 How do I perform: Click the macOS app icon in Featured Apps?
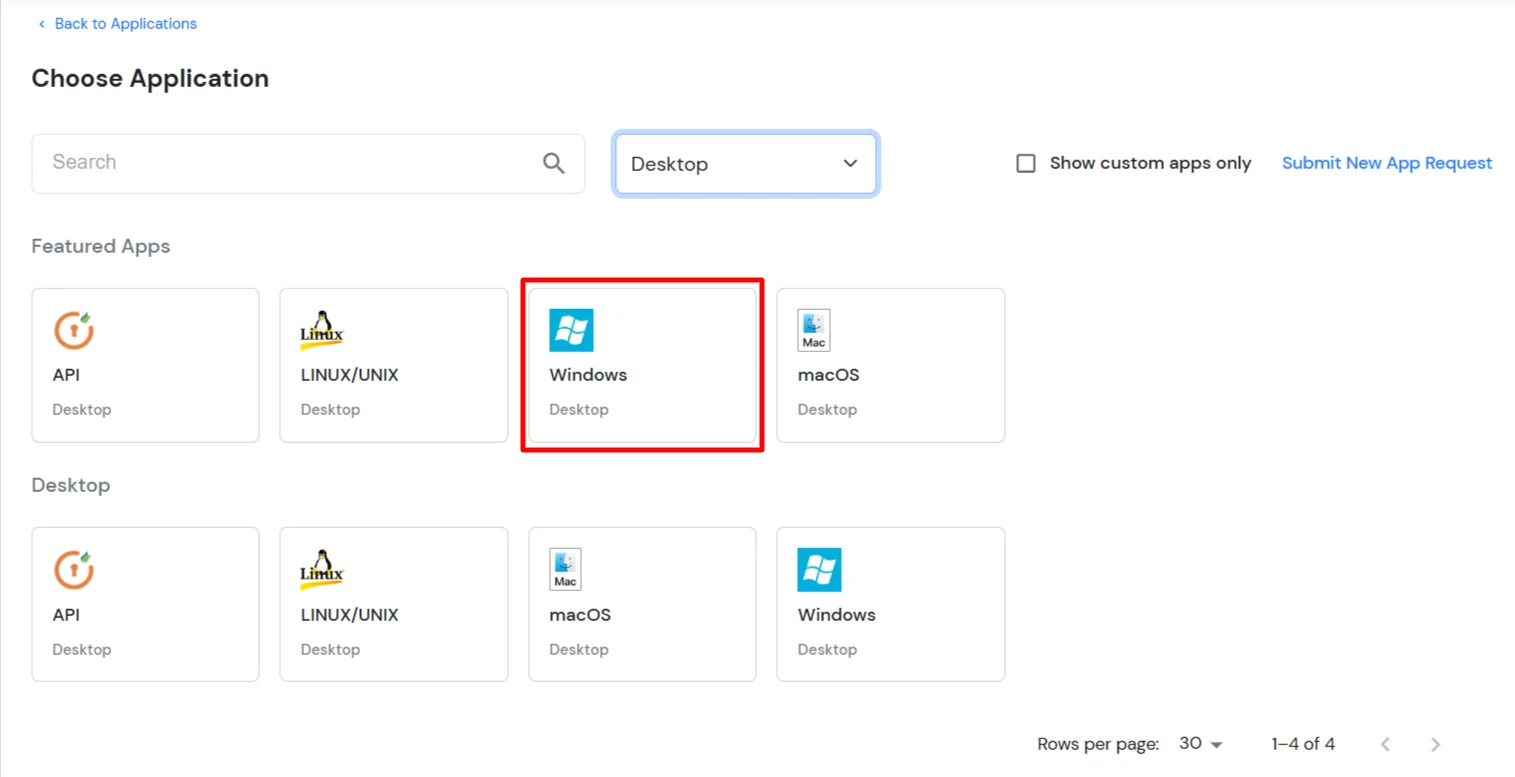coord(812,330)
